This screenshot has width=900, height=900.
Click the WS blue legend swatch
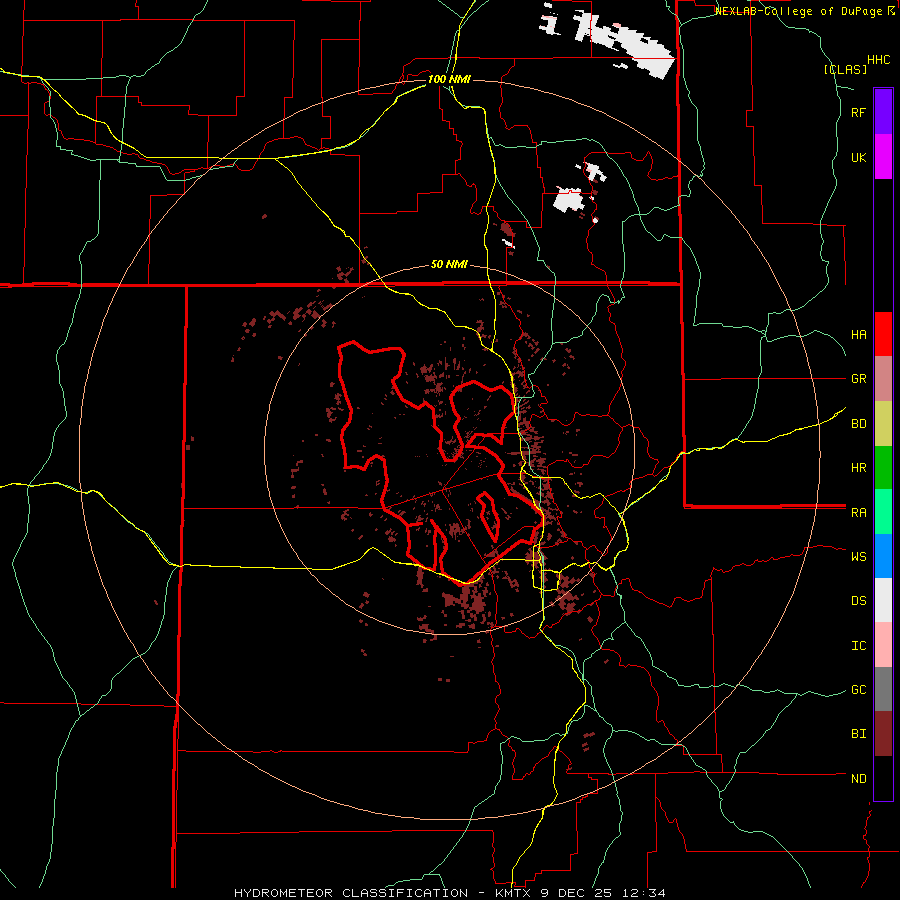coord(883,556)
